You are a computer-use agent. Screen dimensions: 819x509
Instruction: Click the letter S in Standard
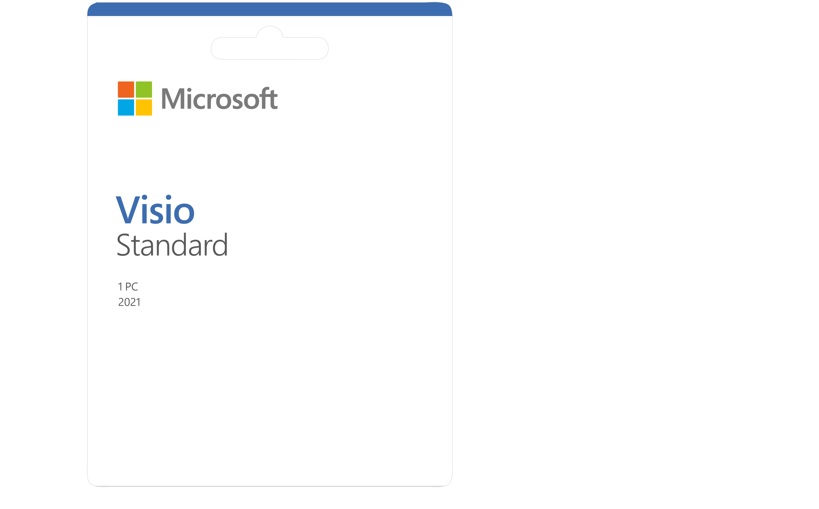(x=123, y=246)
